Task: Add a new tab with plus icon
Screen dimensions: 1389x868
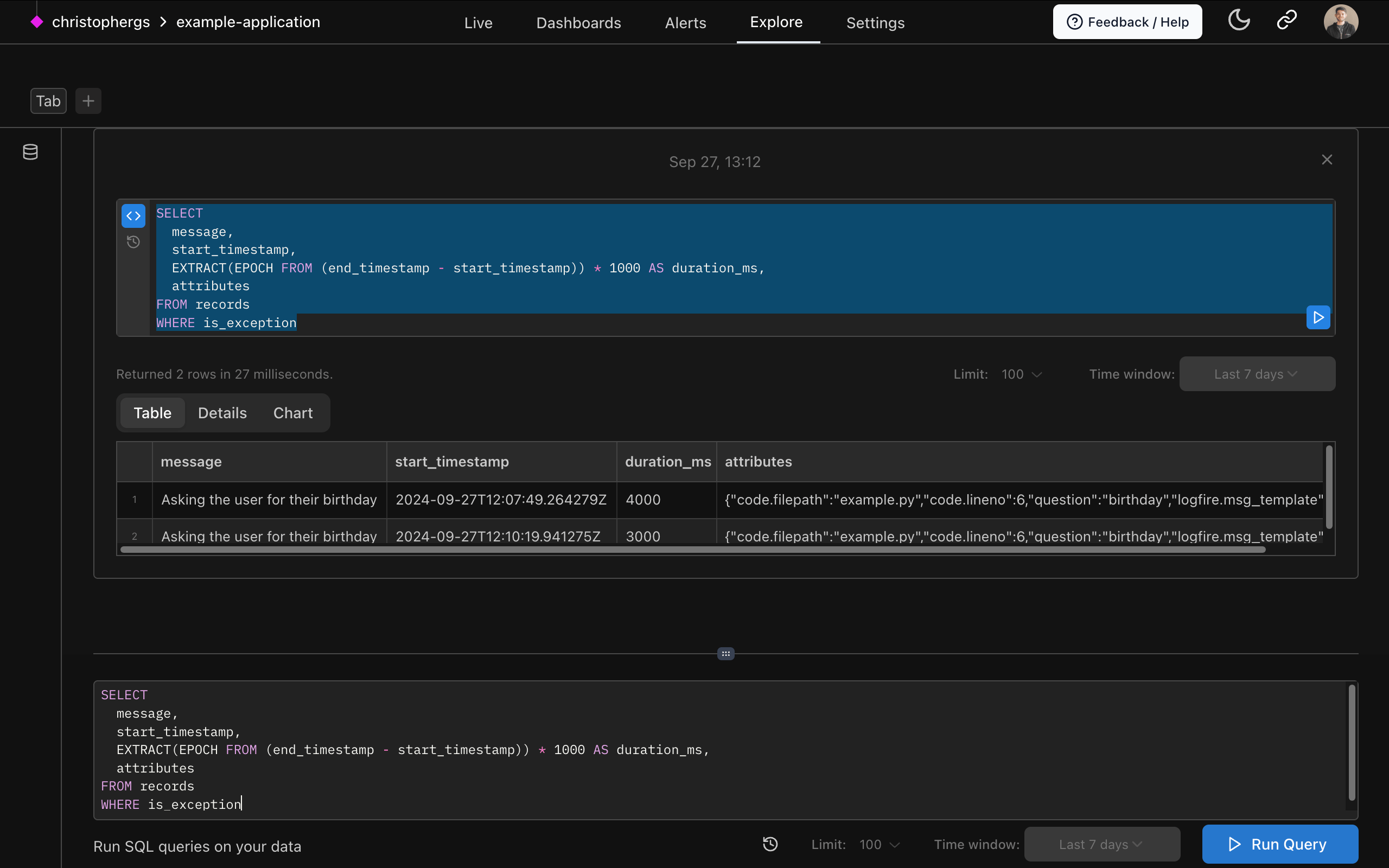Action: (88, 101)
